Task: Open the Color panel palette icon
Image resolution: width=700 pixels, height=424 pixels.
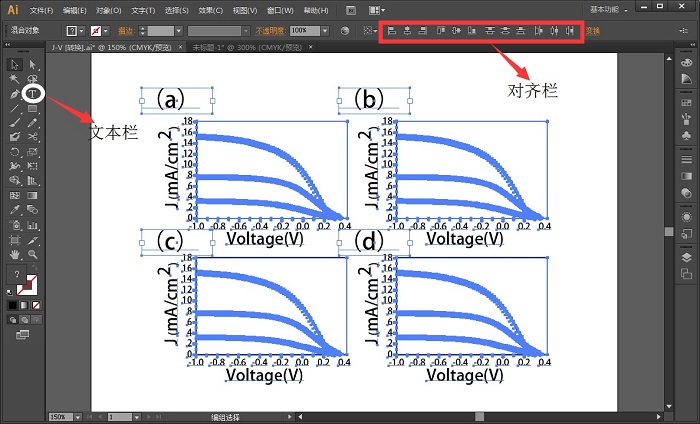Action: click(x=686, y=63)
